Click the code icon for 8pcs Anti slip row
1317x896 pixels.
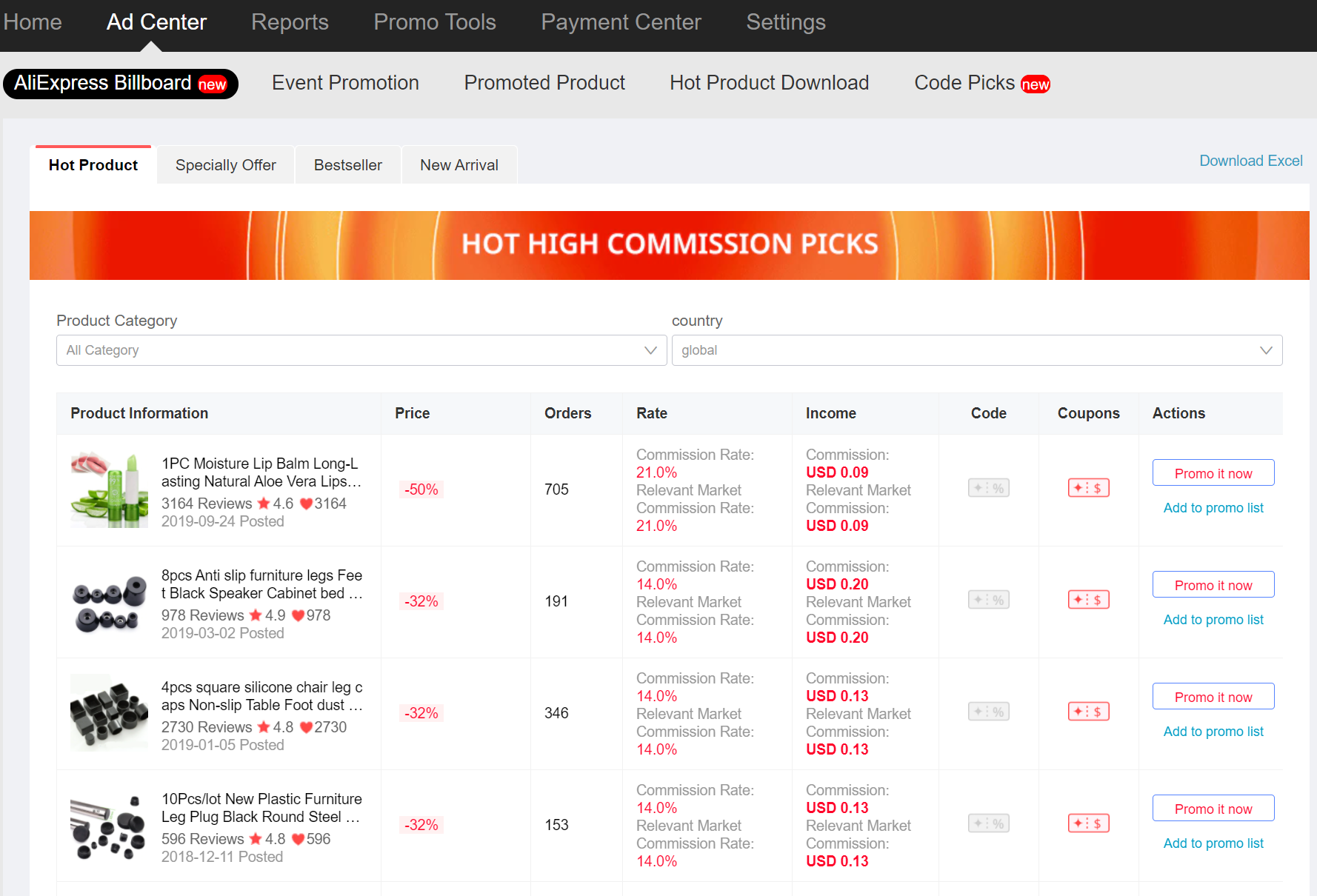pyautogui.click(x=988, y=600)
